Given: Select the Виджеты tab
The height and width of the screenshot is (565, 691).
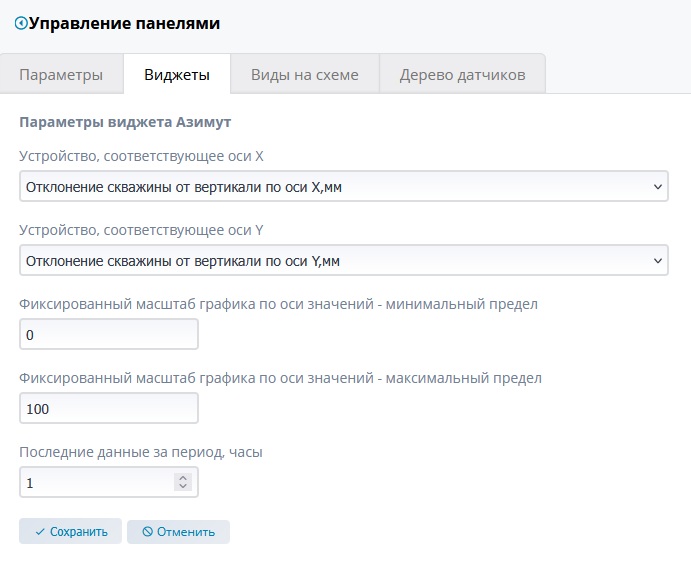Looking at the screenshot, I should (176, 75).
